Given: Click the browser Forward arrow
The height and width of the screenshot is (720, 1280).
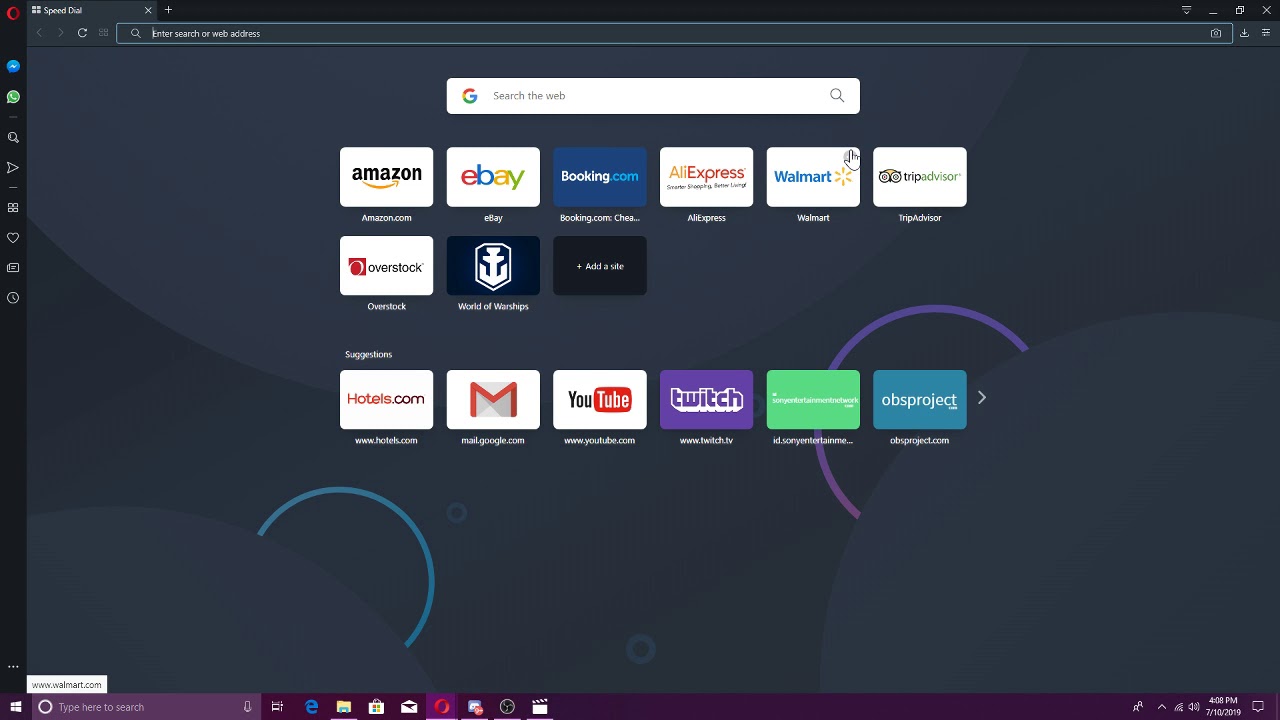Looking at the screenshot, I should pos(60,33).
